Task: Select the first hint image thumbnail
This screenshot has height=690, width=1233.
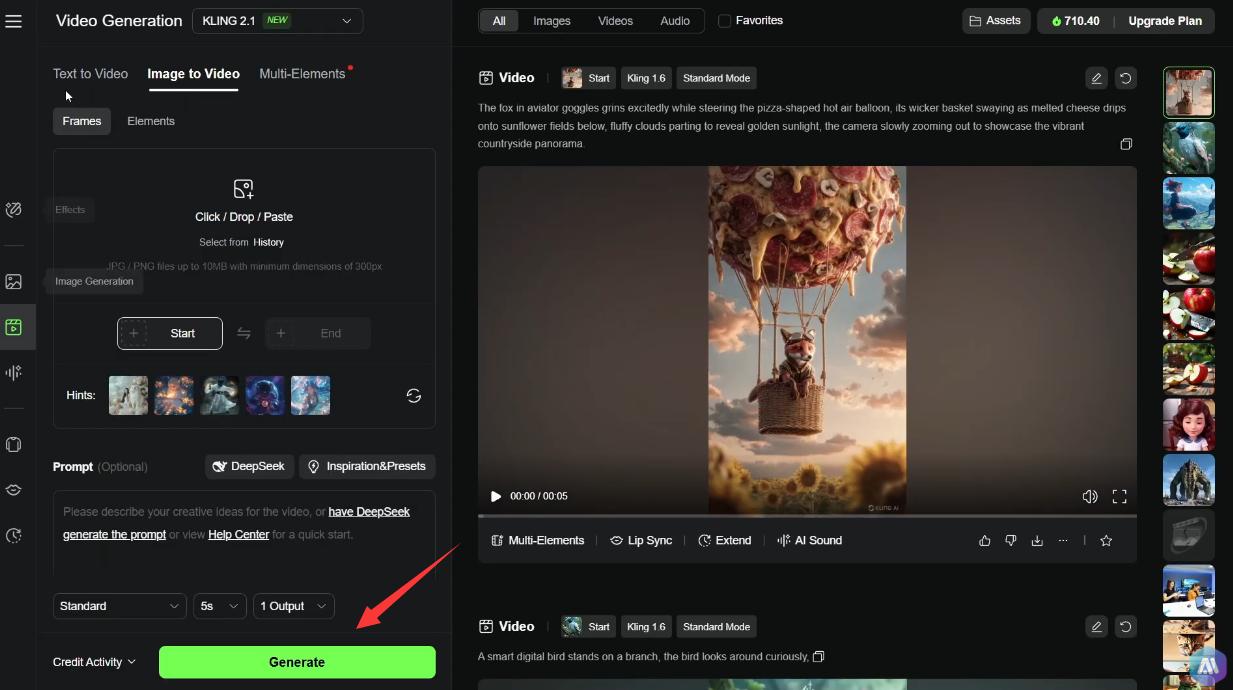Action: 128,395
